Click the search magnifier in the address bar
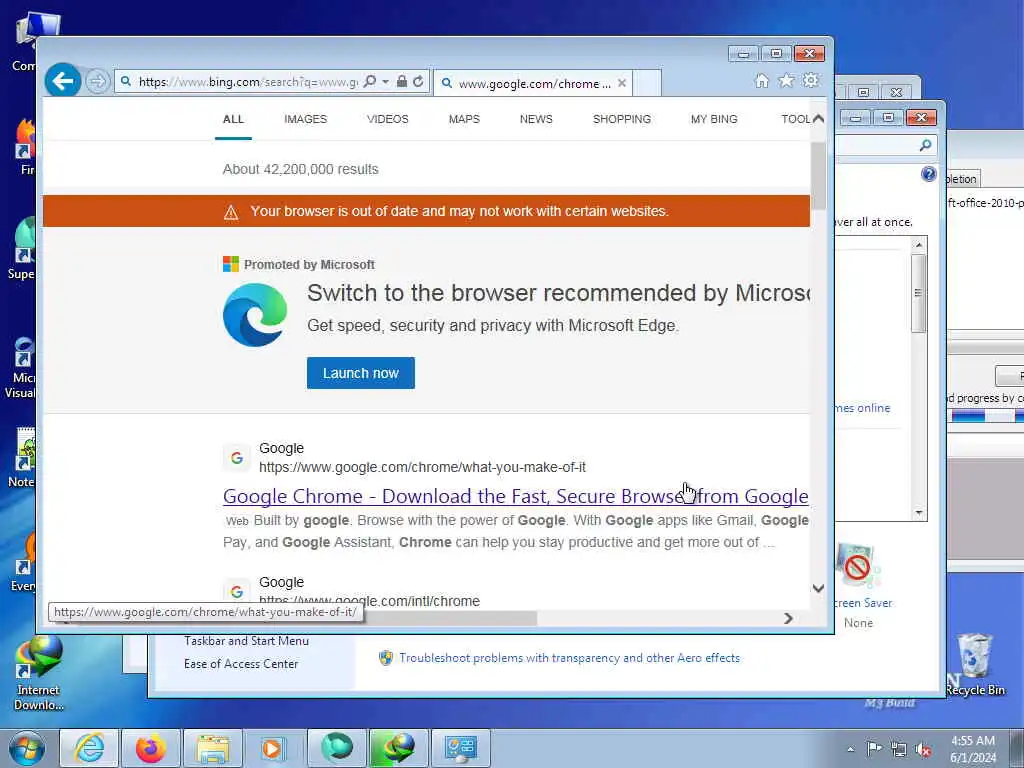The image size is (1024, 768). (370, 82)
